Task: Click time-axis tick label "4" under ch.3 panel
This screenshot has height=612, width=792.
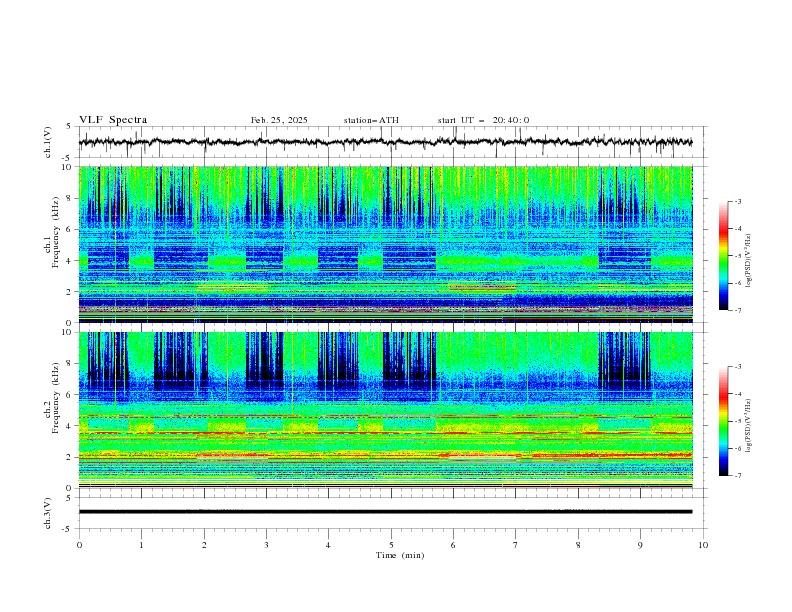Action: point(328,545)
